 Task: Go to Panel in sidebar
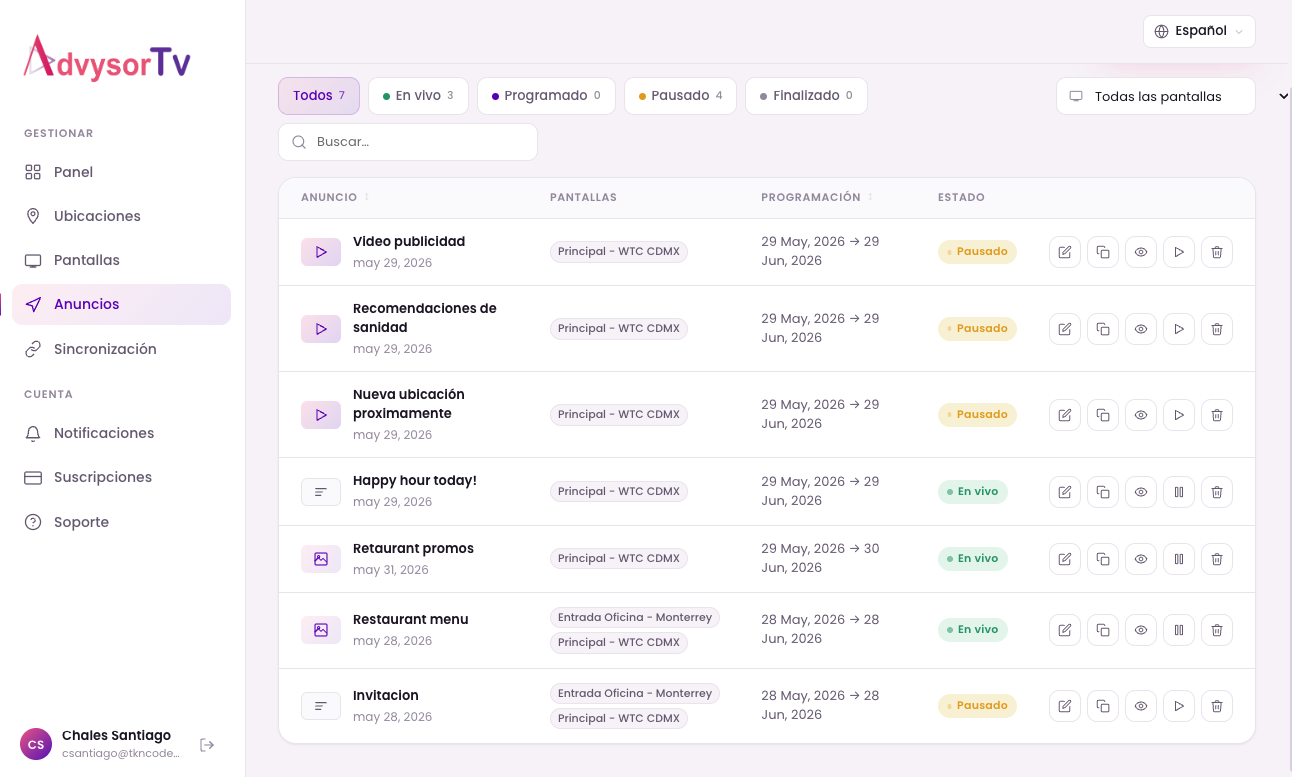(122, 172)
